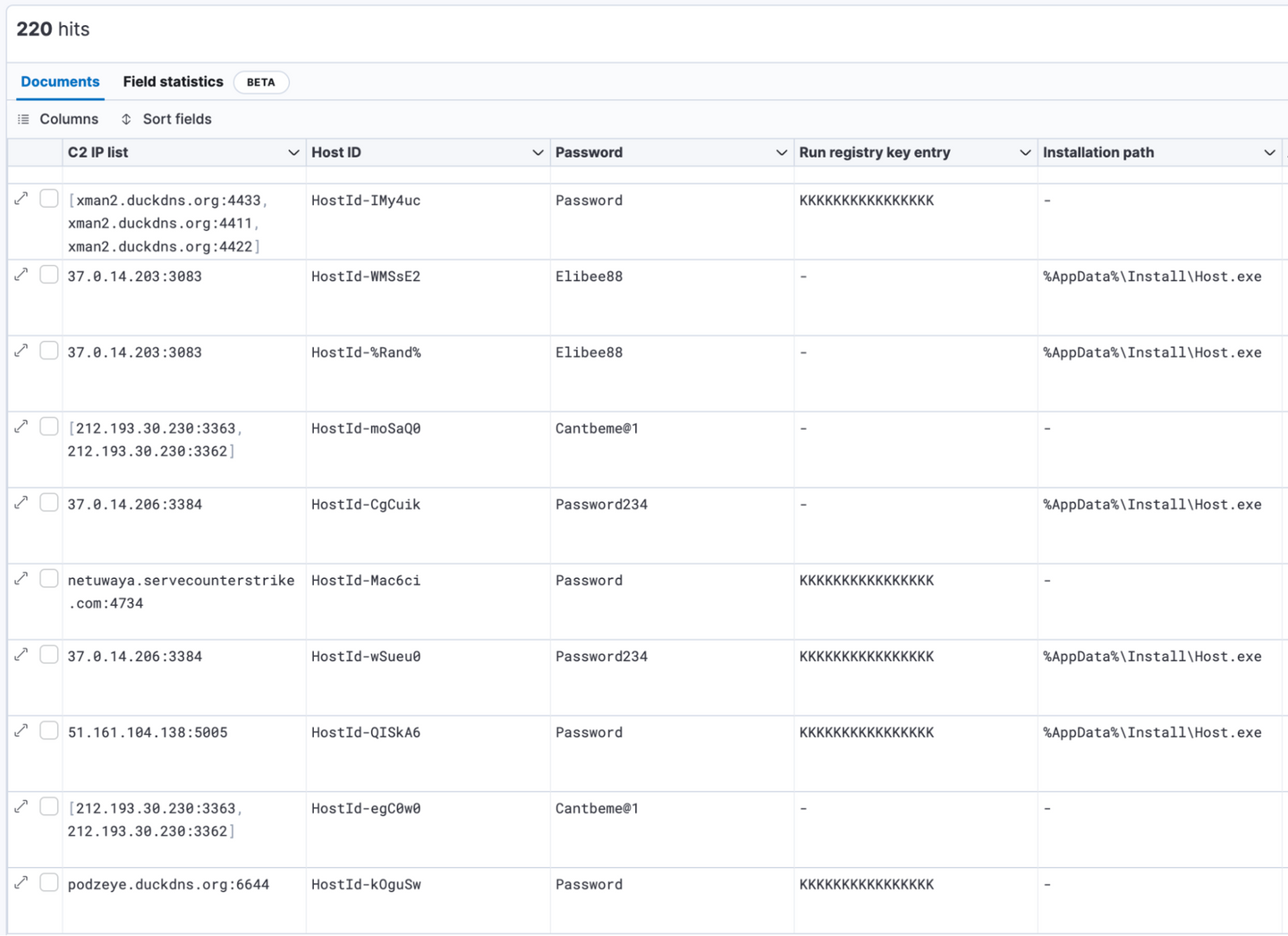1288x936 pixels.
Task: Open C2 IP list column menu
Action: point(293,153)
